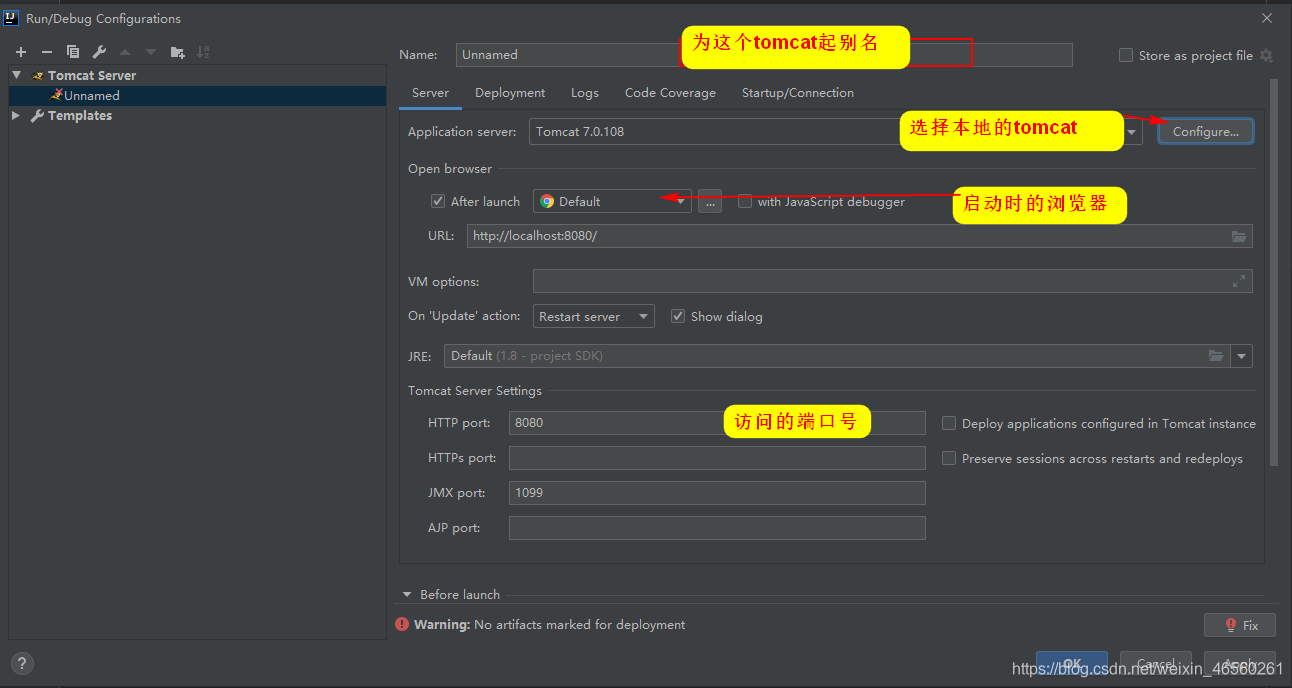The image size is (1292, 688).
Task: Collapse the Tomcat Server tree node
Action: tap(16, 75)
